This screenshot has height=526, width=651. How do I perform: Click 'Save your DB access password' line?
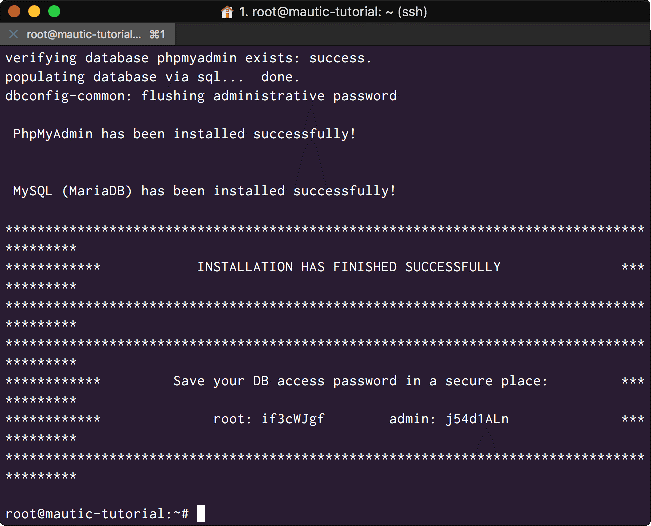(360, 381)
